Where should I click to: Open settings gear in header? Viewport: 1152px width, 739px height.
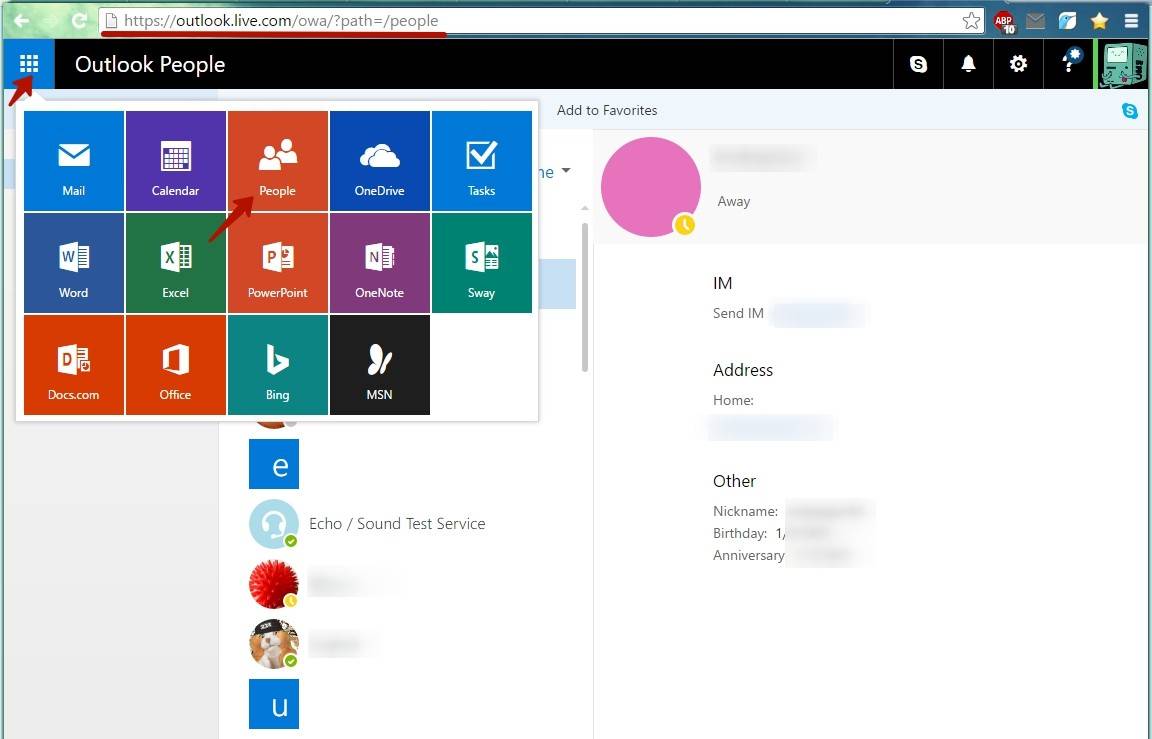(x=1018, y=64)
